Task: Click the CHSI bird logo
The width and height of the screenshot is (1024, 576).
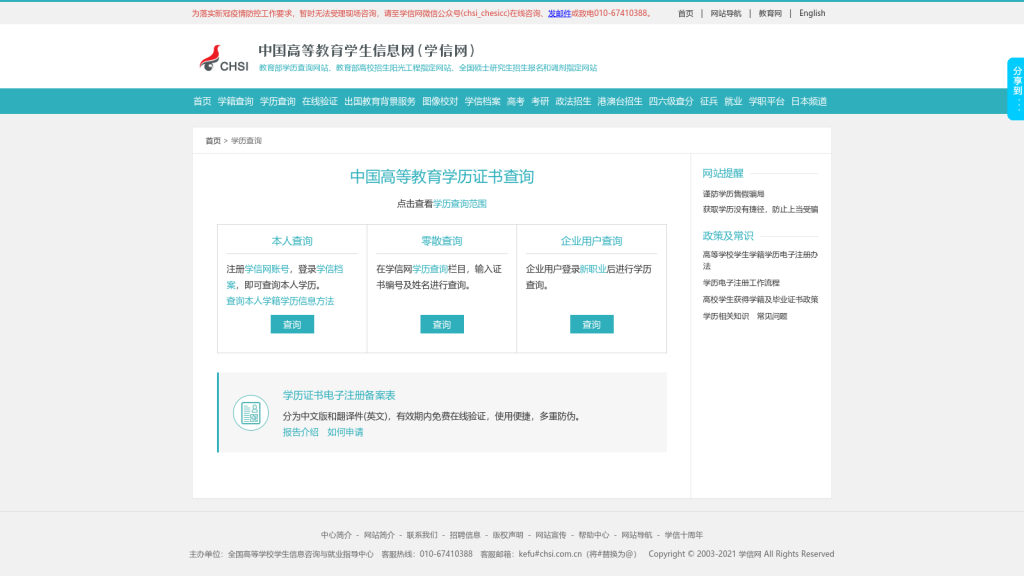Action: (224, 58)
